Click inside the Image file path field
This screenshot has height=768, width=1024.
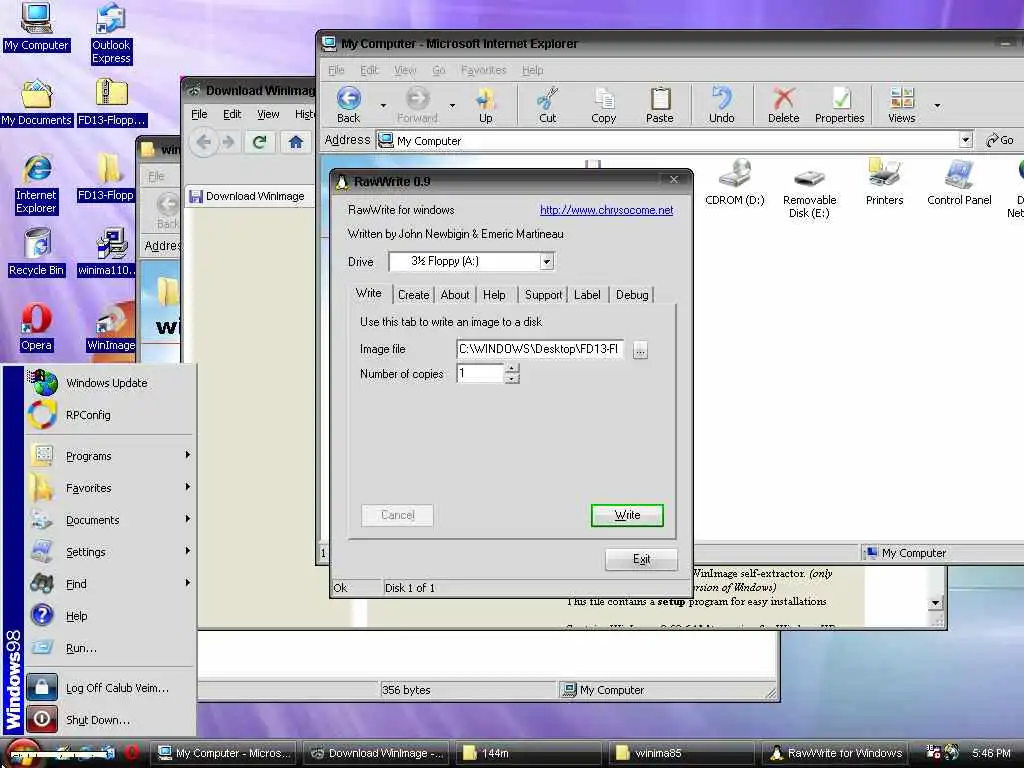(x=540, y=349)
